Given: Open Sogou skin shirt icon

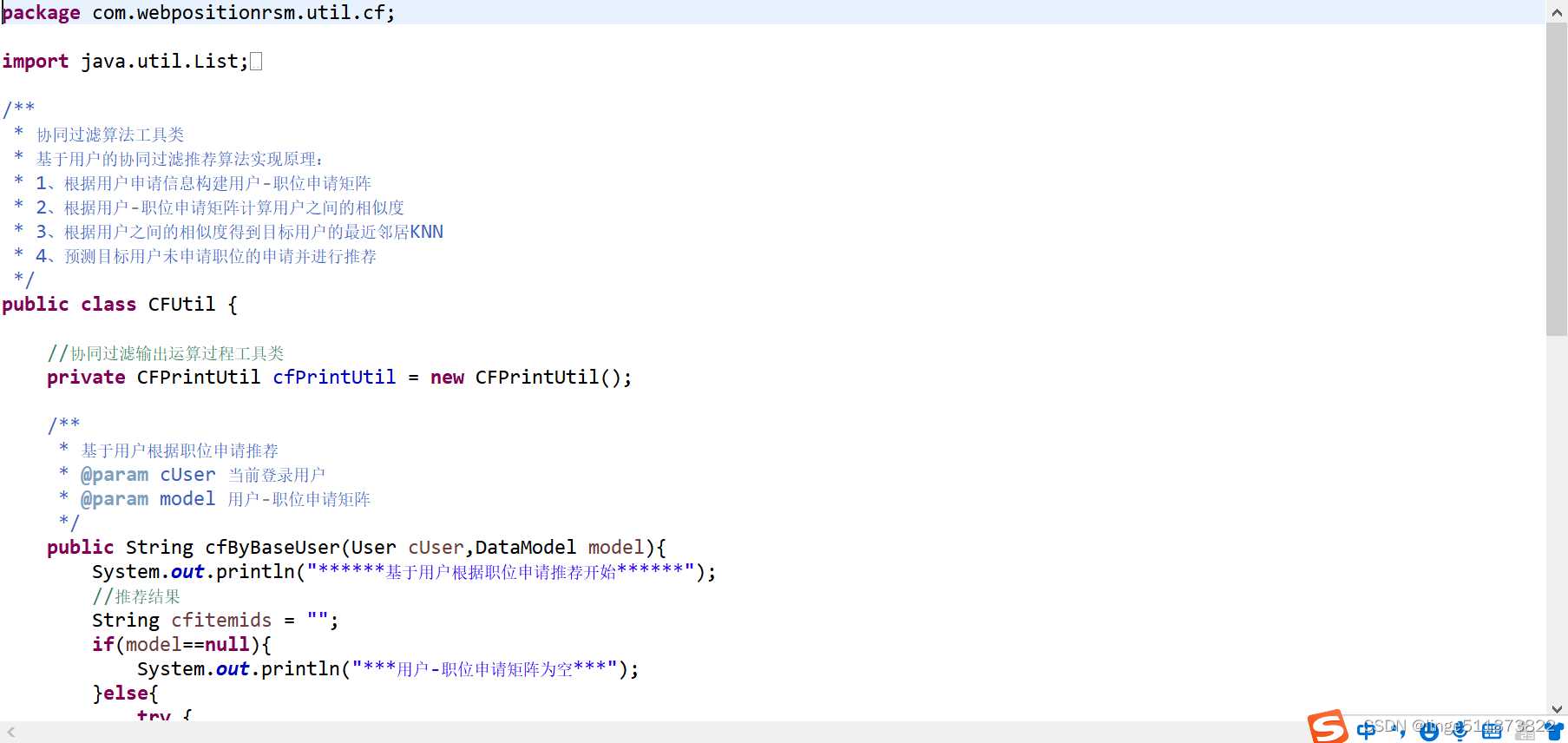Looking at the screenshot, I should pyautogui.click(x=1555, y=731).
